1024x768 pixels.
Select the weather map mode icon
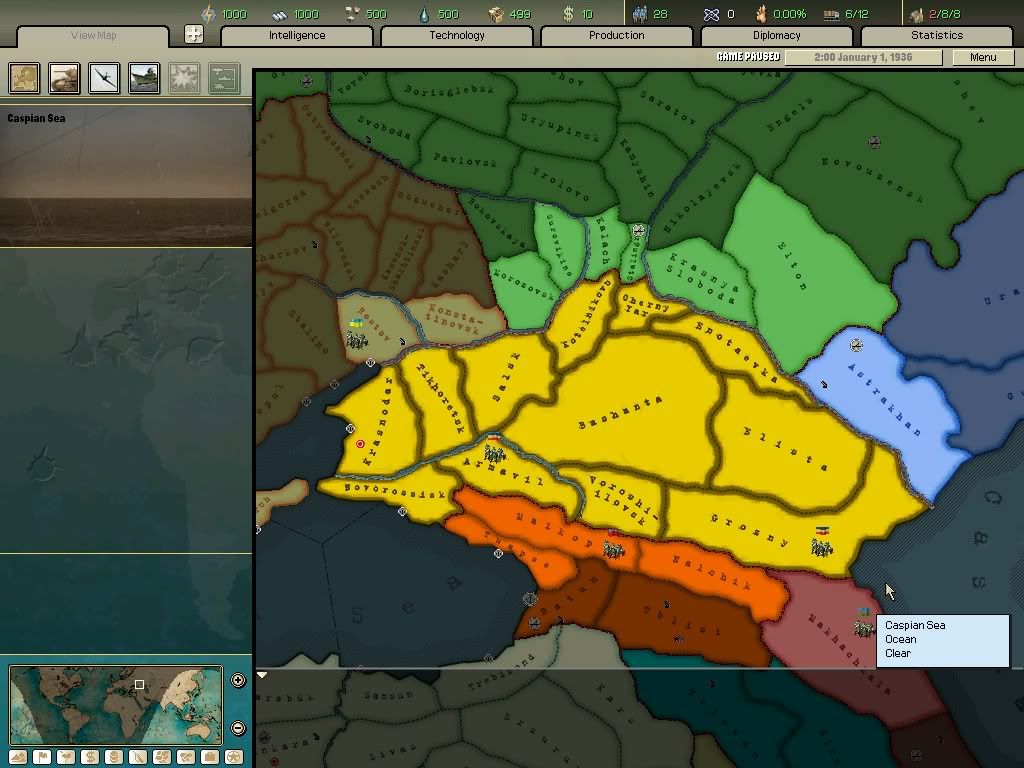[66, 757]
